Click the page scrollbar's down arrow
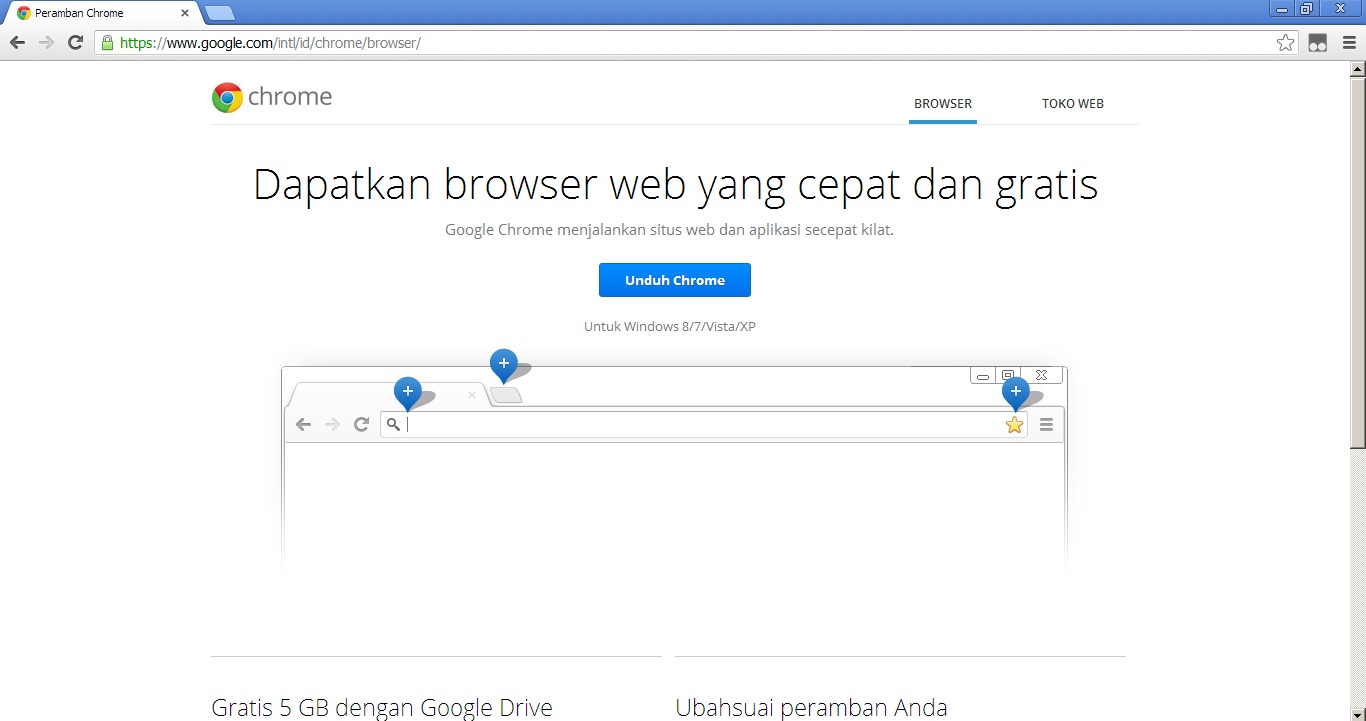The width and height of the screenshot is (1366, 721). [x=1358, y=713]
